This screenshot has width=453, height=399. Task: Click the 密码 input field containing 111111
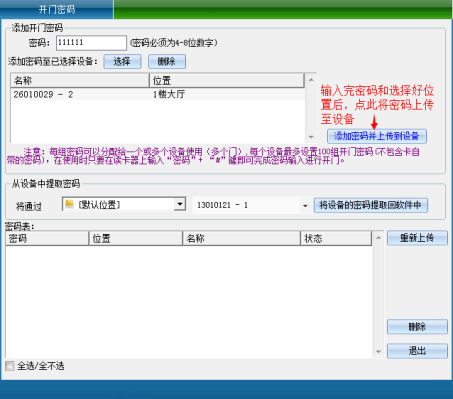point(91,43)
